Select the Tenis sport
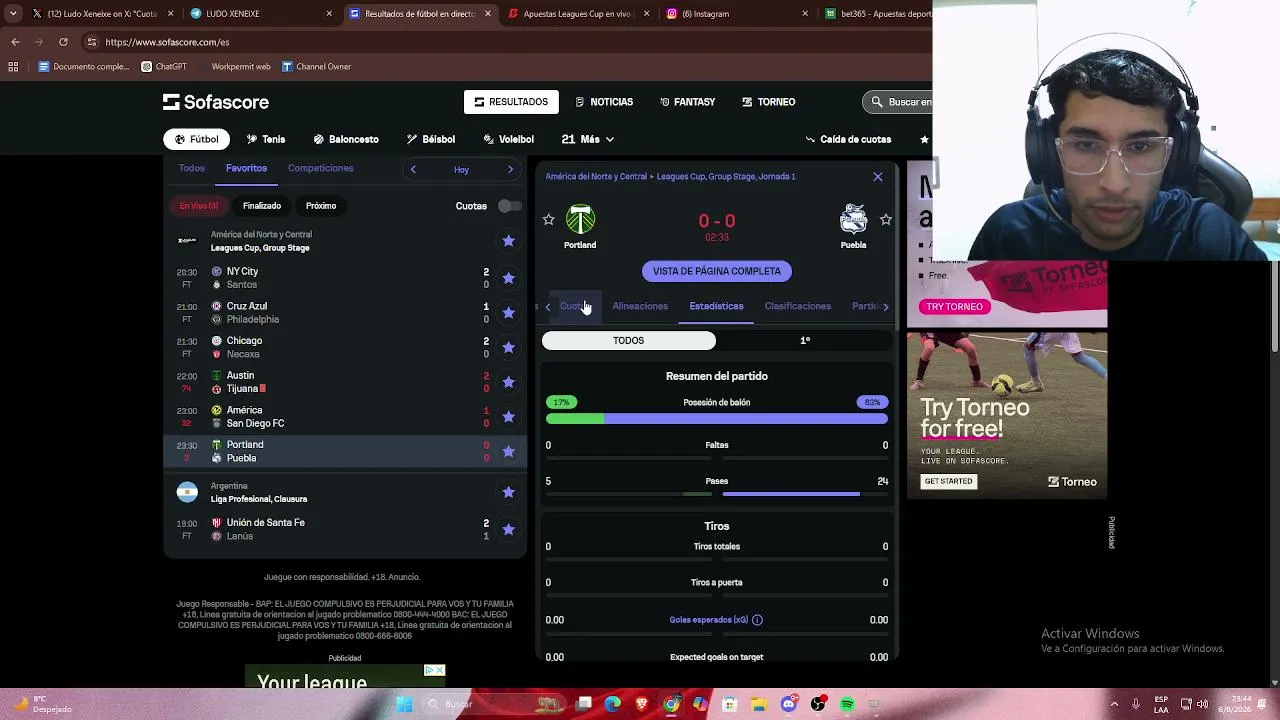 [266, 139]
